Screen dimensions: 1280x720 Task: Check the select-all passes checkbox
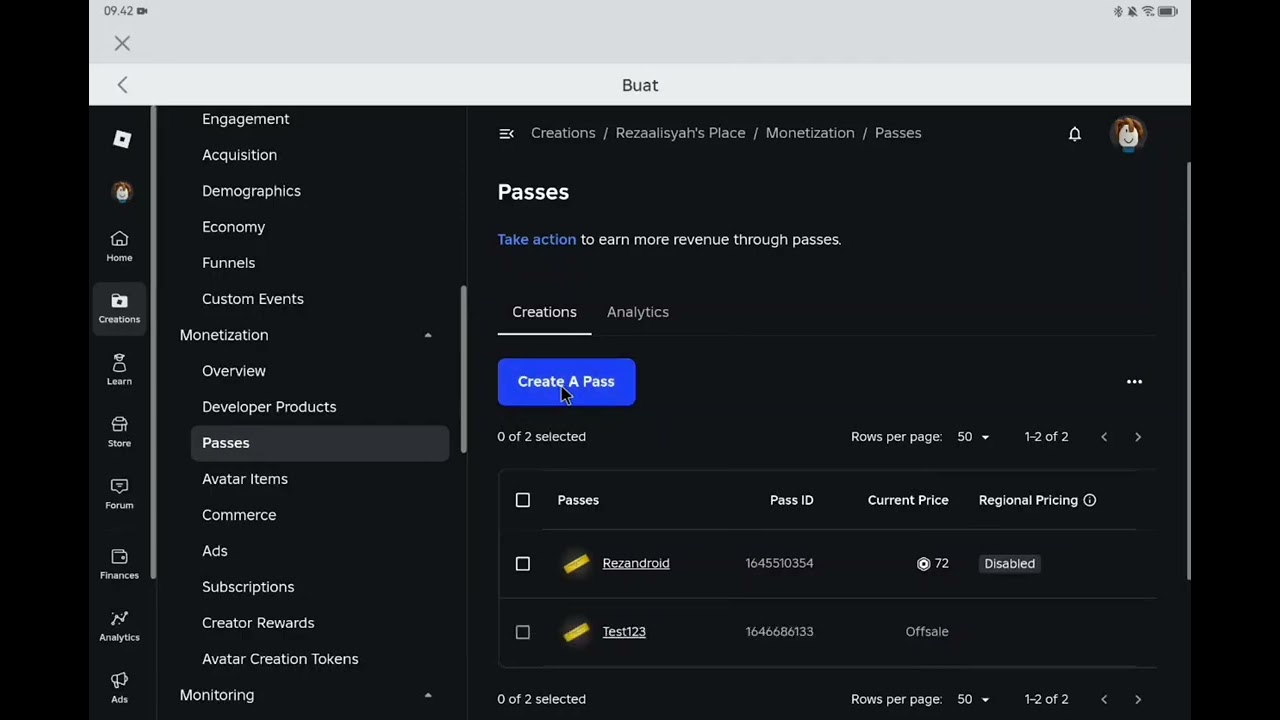point(522,500)
